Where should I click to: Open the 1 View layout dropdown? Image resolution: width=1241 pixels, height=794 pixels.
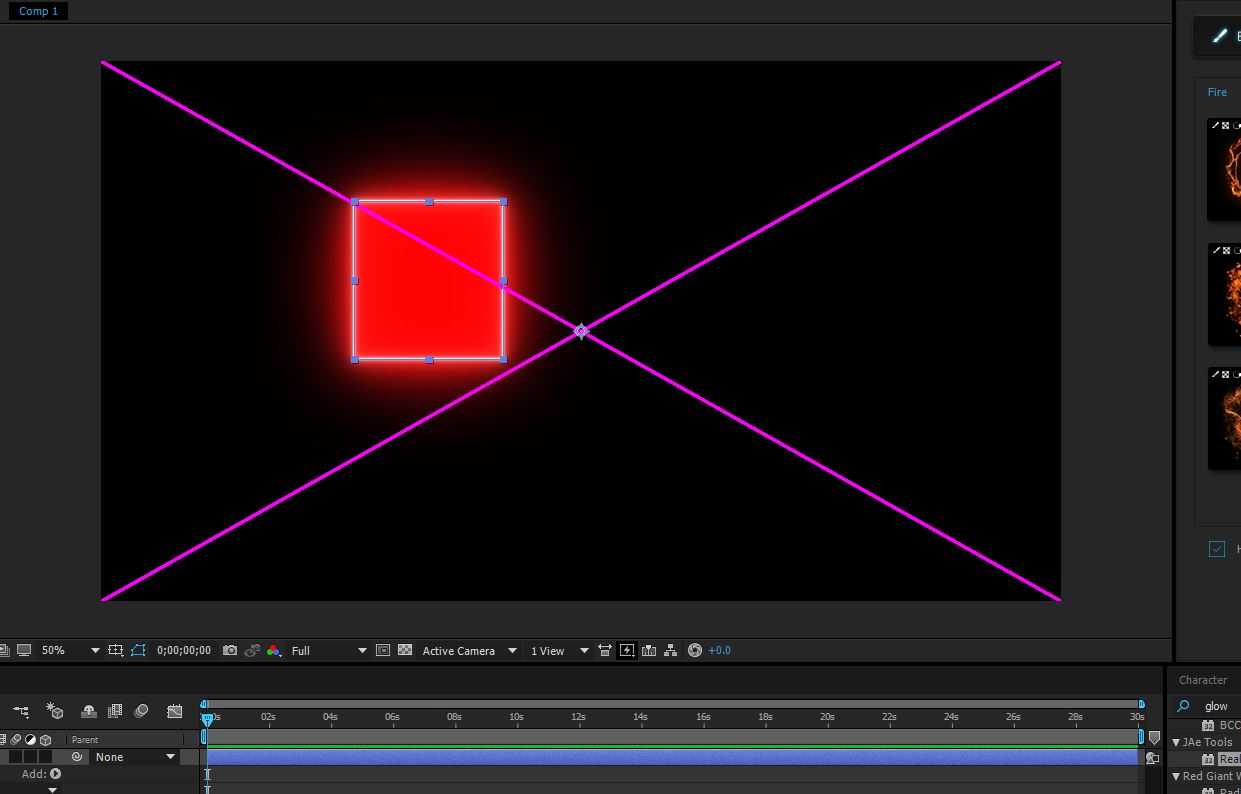pos(559,650)
